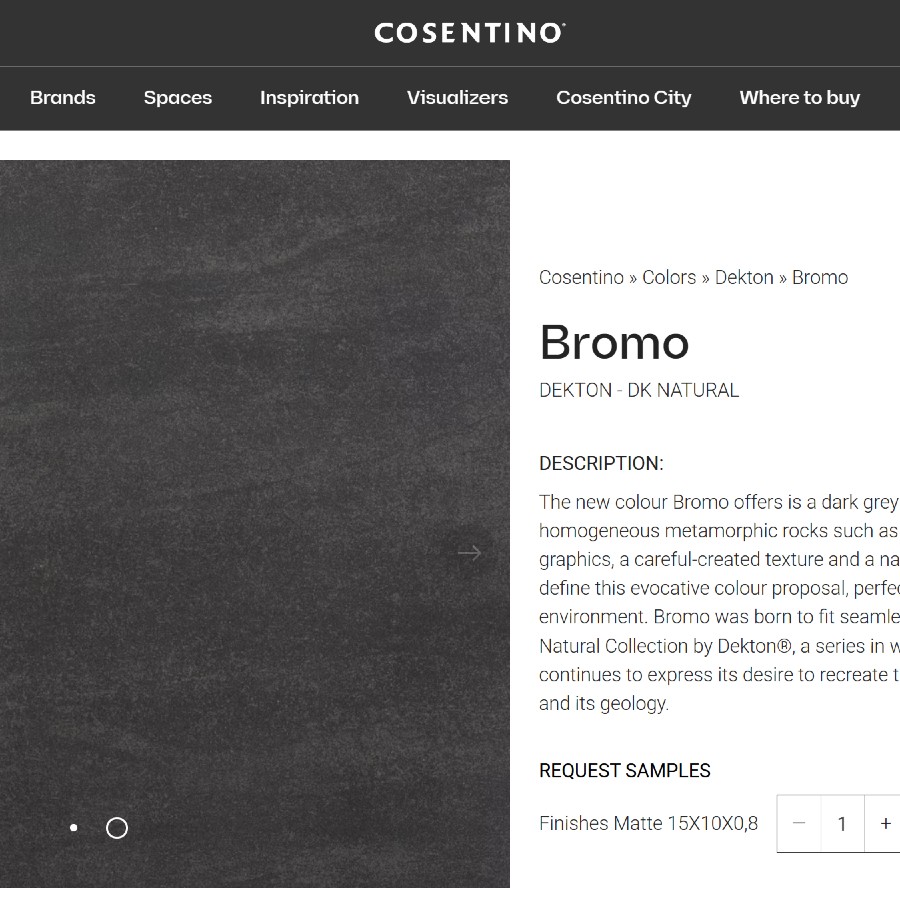Click the next image arrow on the carousel
The height and width of the screenshot is (900, 900).
[x=469, y=552]
